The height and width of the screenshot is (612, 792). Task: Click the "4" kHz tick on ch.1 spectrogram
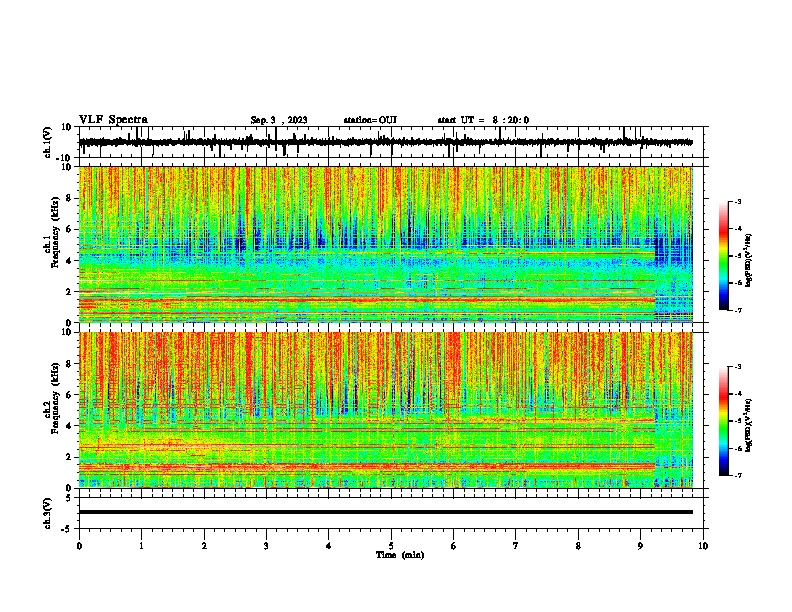click(x=71, y=261)
